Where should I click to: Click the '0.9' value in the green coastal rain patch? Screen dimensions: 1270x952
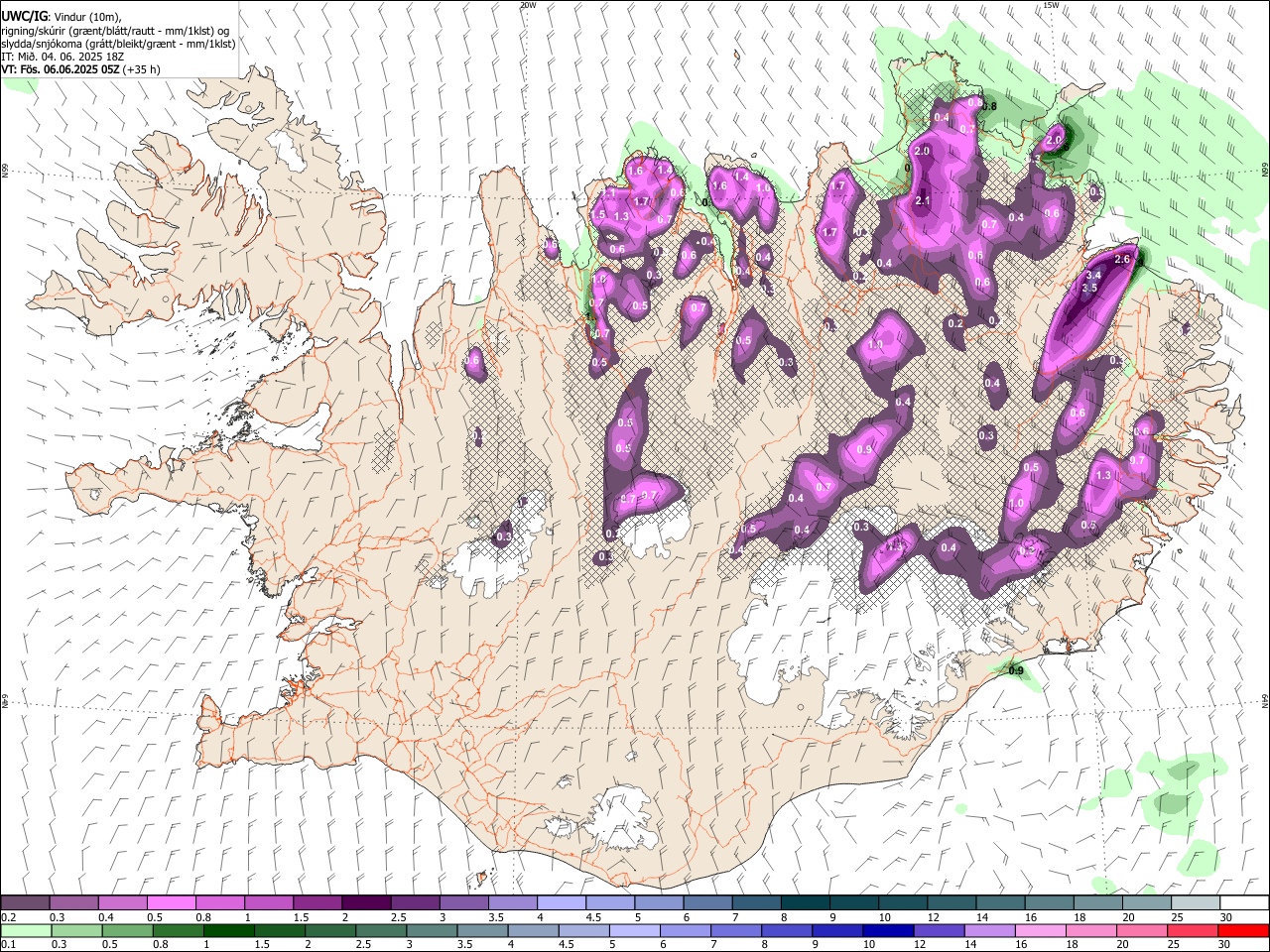(1016, 671)
